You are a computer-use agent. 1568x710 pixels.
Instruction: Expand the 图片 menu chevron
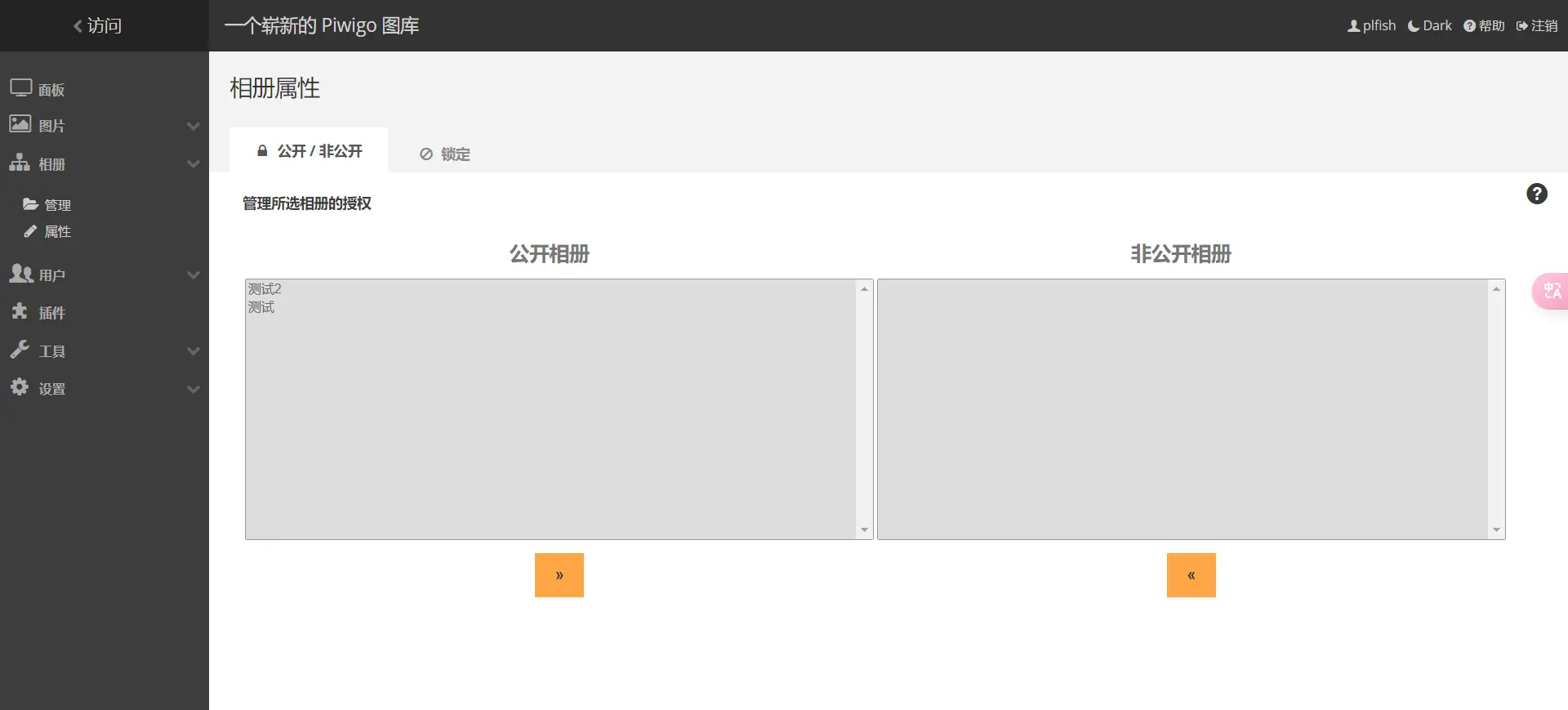193,126
